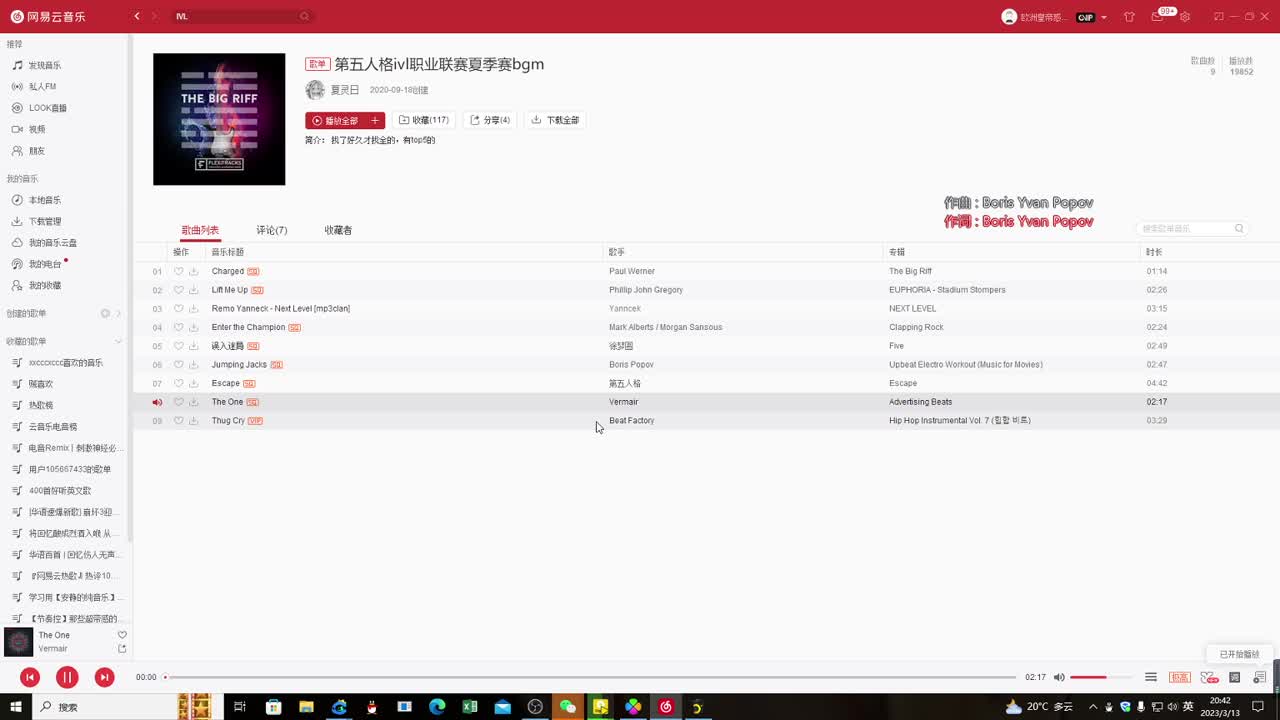1280x720 pixels.
Task: Mute the player volume speaker icon
Action: click(1059, 677)
